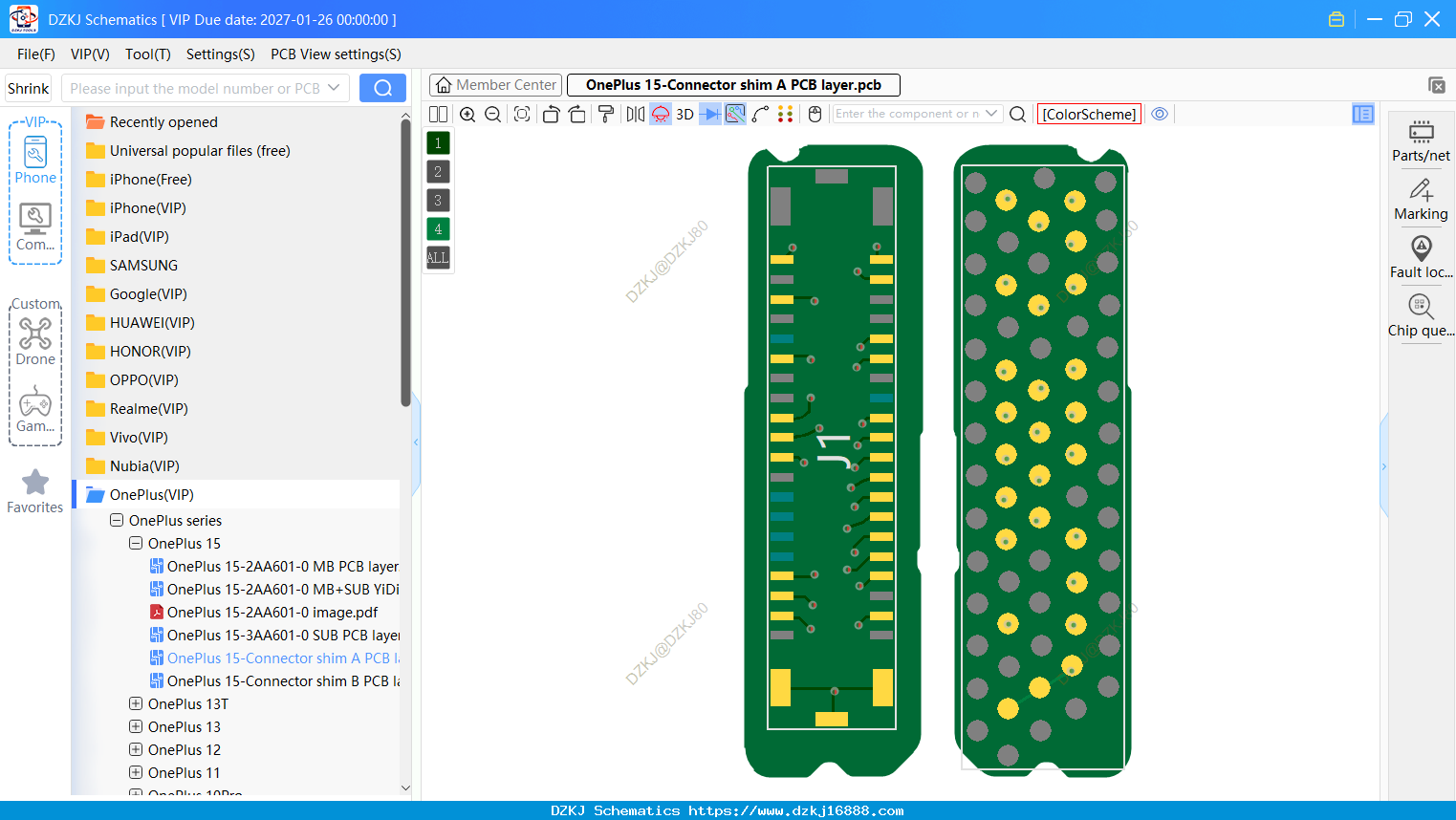Fit the PCB board to screen
This screenshot has width=1456, height=820.
(x=522, y=115)
